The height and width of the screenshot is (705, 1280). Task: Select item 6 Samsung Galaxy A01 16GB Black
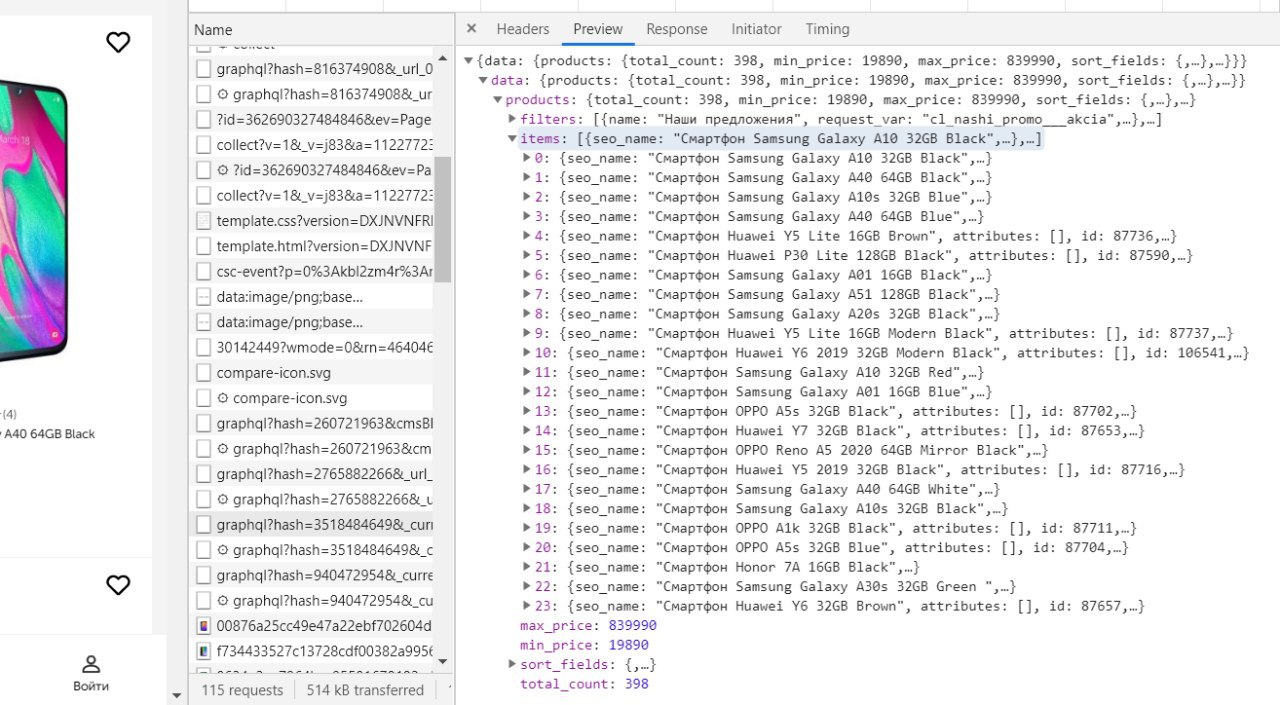click(764, 275)
